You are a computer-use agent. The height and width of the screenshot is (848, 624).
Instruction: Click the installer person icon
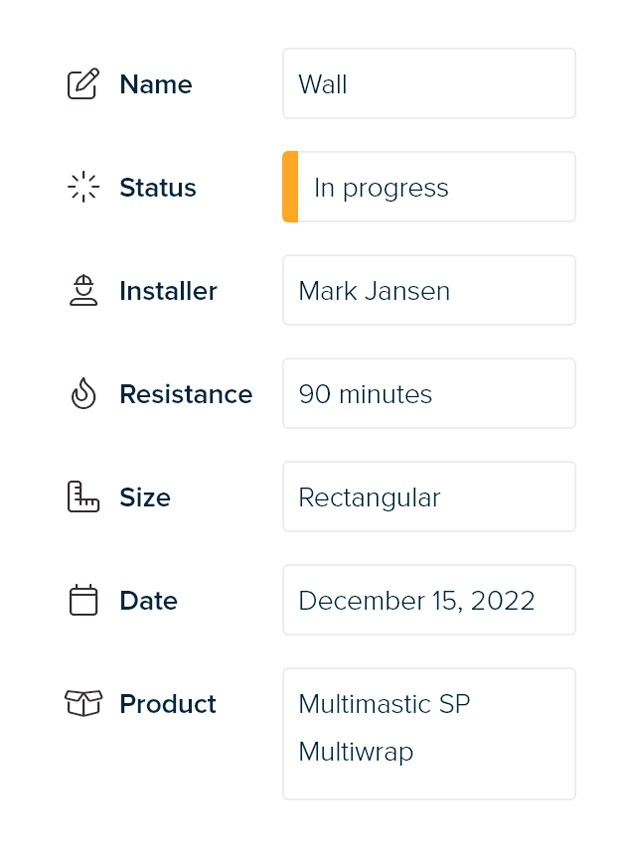82,290
